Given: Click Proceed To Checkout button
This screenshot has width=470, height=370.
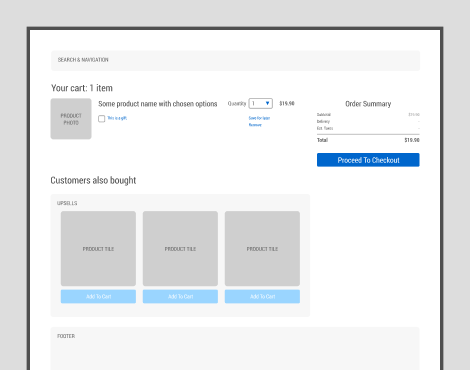Looking at the screenshot, I should [x=368, y=160].
